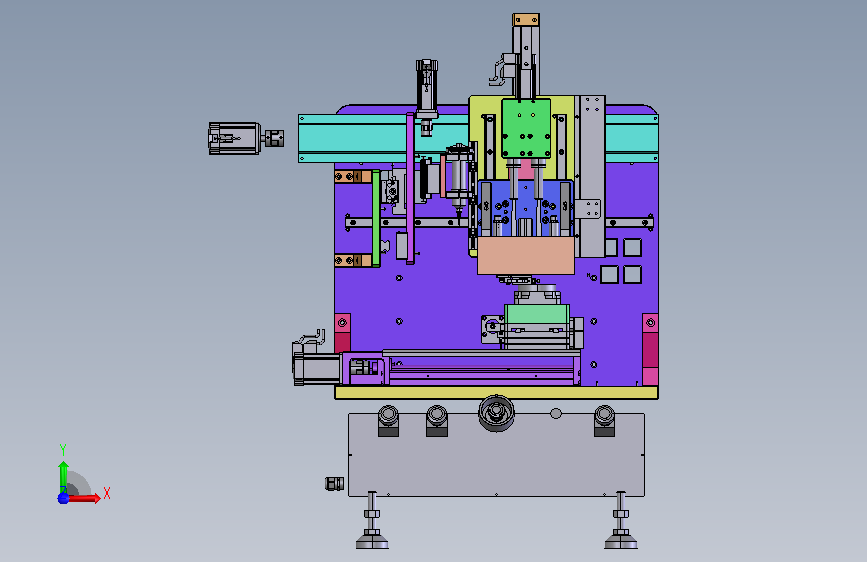Click the blue Z axis ball of the triad

coord(63,498)
